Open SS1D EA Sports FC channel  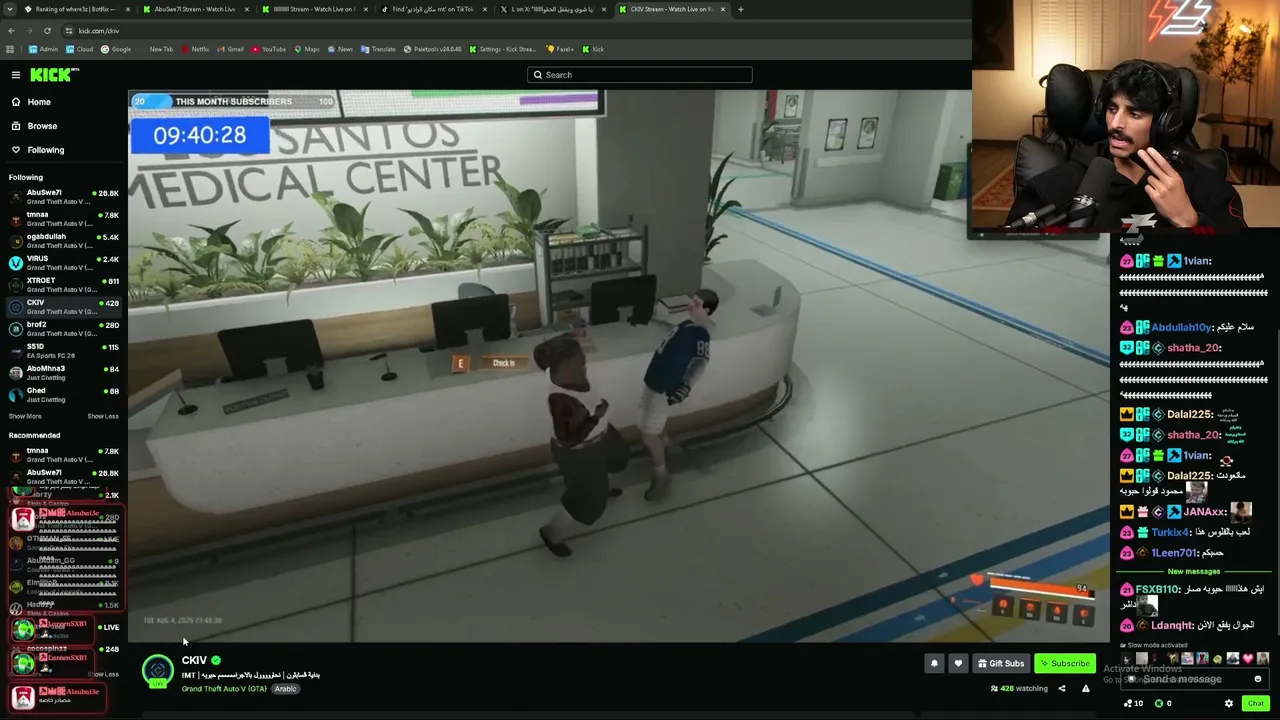(x=64, y=351)
